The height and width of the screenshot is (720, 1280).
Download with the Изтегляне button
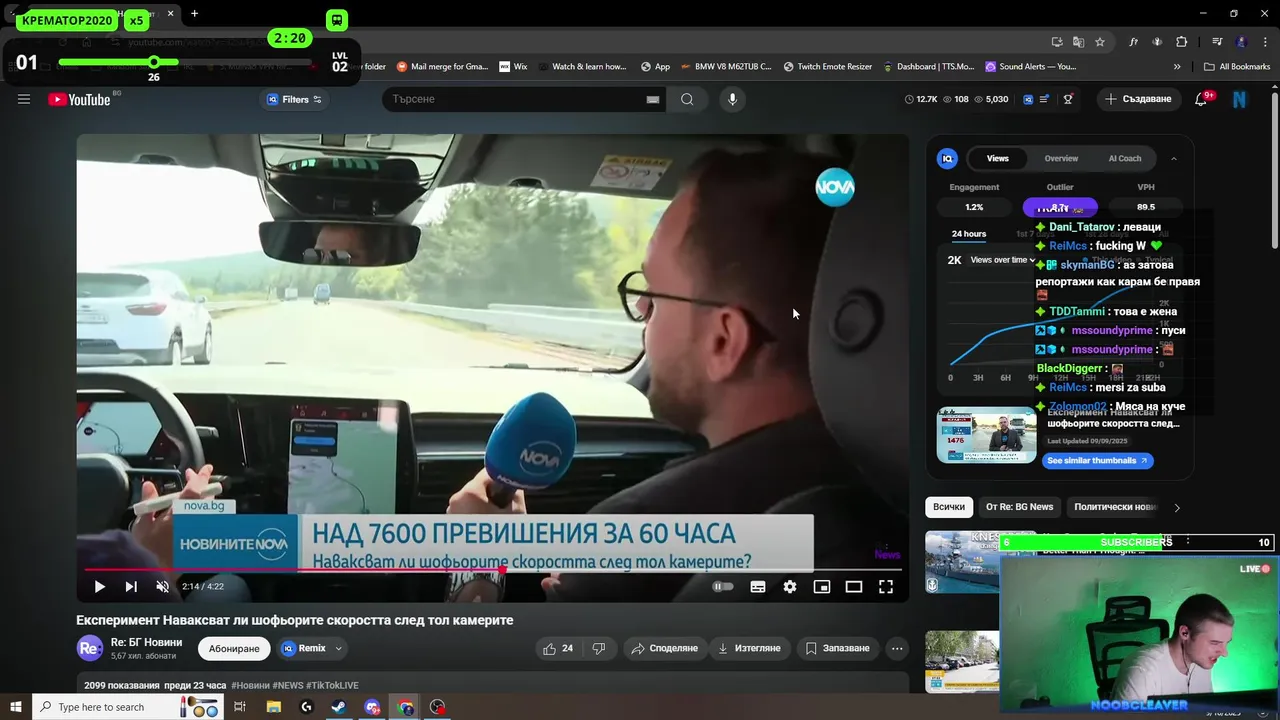pyautogui.click(x=749, y=648)
